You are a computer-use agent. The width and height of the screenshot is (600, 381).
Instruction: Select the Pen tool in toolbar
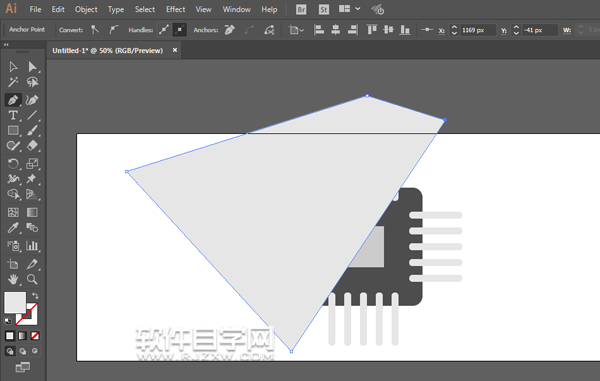13,100
